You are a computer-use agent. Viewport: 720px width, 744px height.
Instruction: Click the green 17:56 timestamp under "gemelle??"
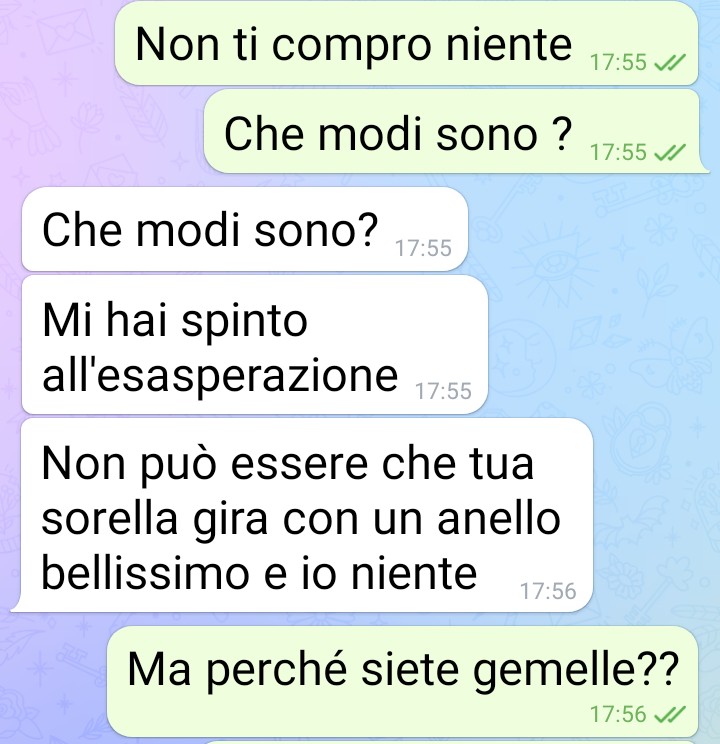point(618,714)
